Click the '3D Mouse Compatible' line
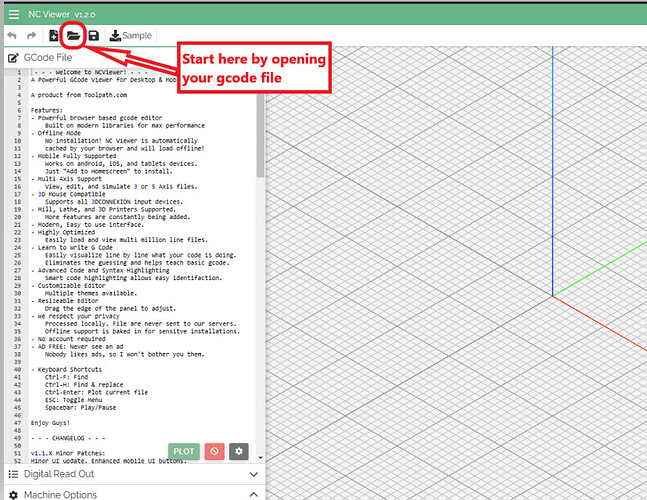Screen dimensions: 647x500 tap(68, 194)
